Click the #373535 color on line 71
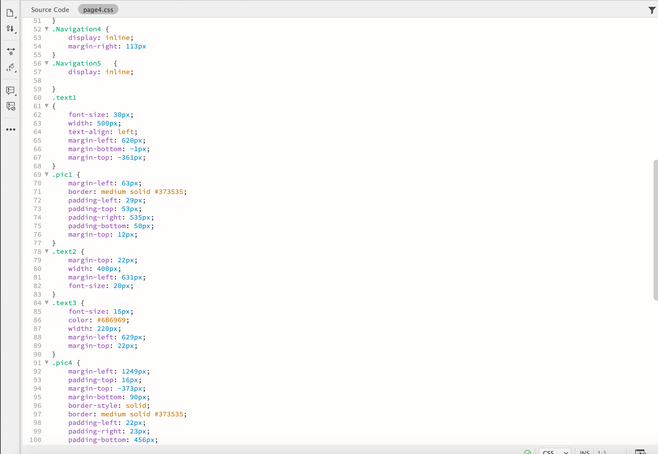The image size is (658, 454). coord(169,192)
